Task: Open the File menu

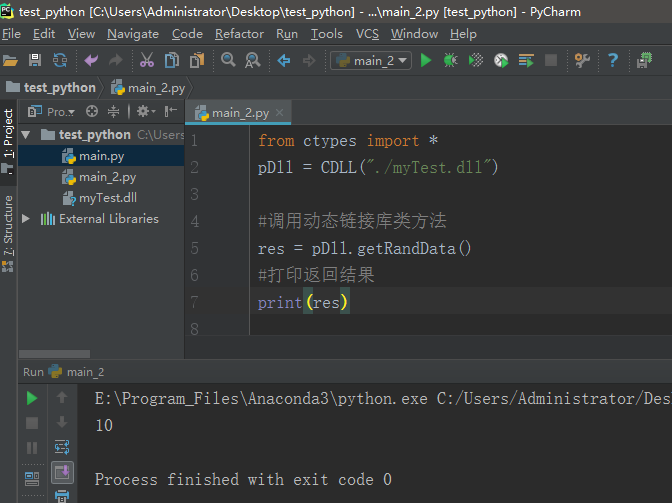Action: 11,34
